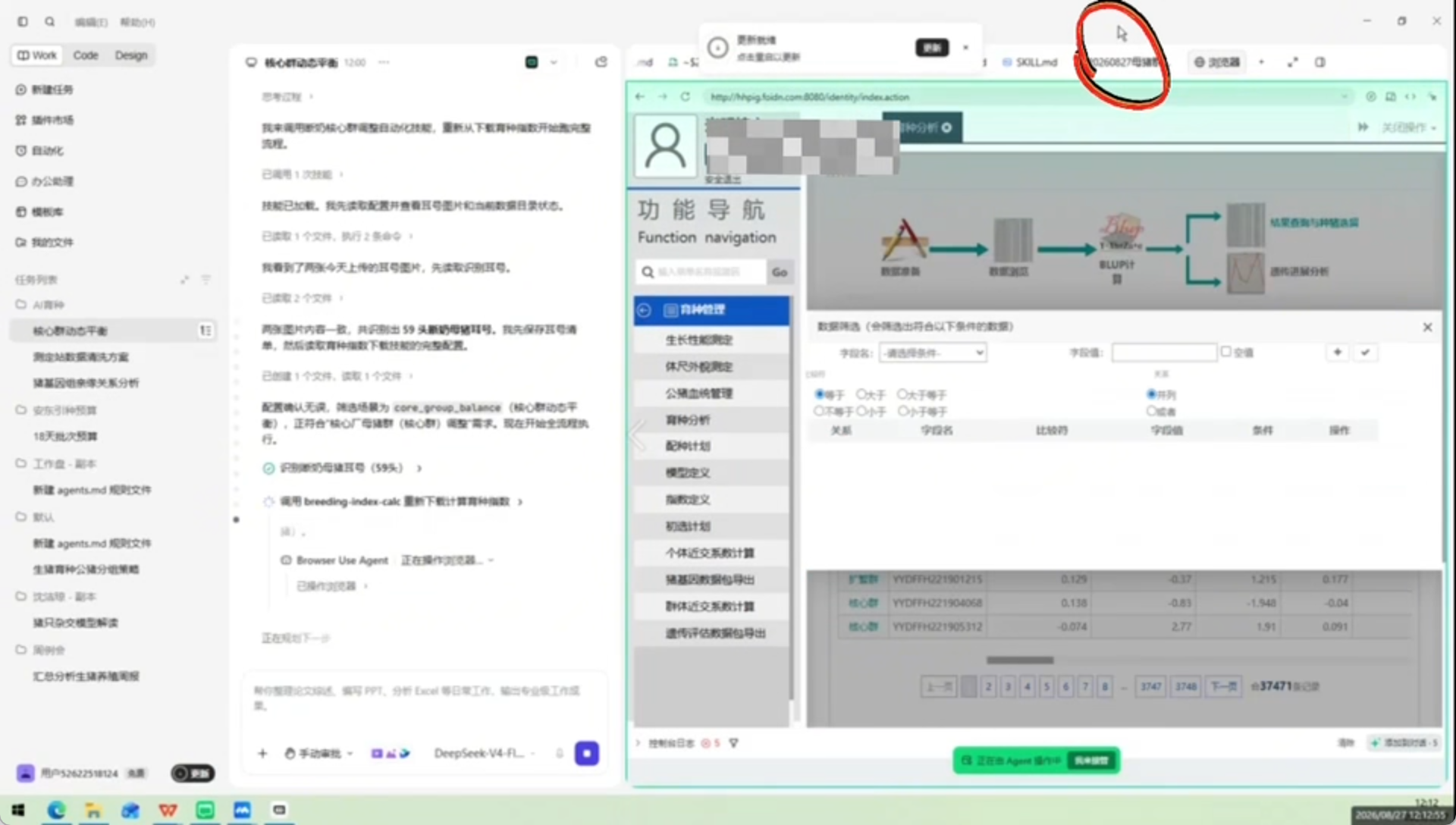Click the plus add-condition icon in filter
This screenshot has width=1456, height=825.
[x=1338, y=352]
